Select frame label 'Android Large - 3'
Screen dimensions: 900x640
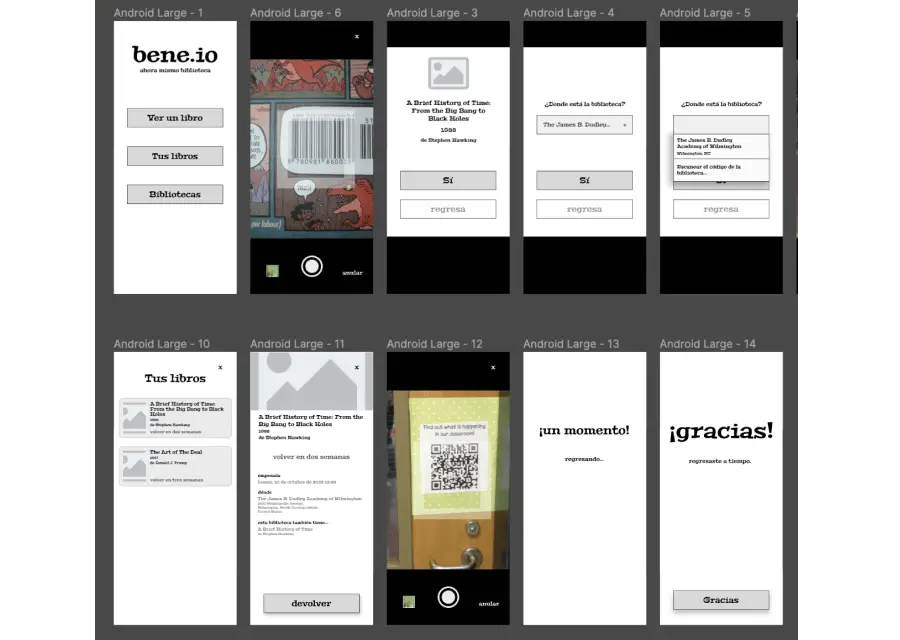[432, 13]
